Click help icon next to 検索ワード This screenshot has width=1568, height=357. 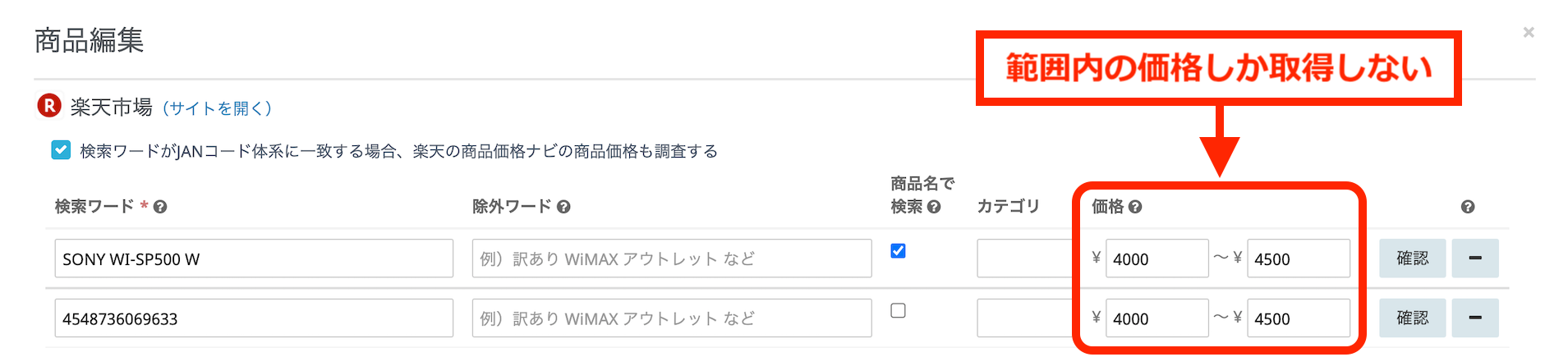coord(160,207)
